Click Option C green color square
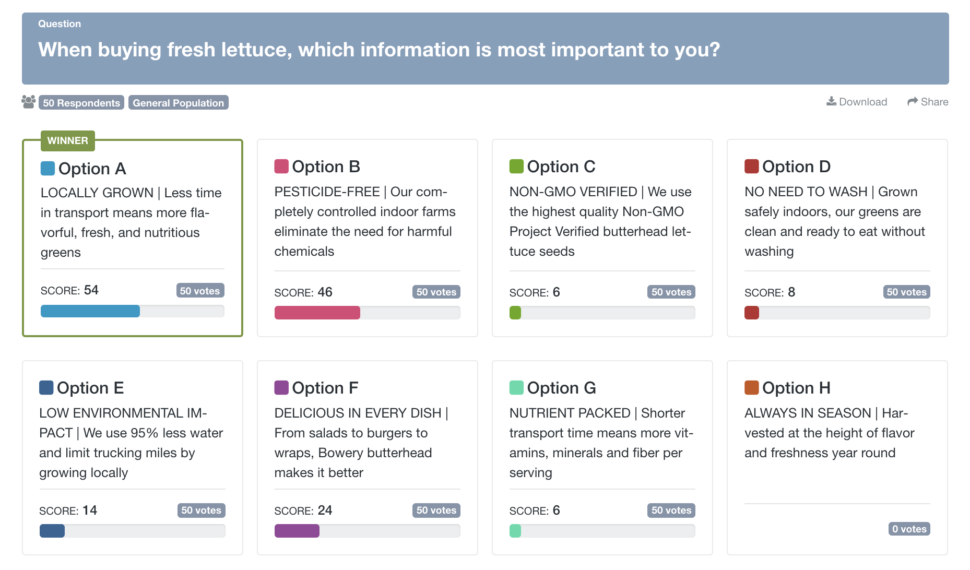 (517, 166)
